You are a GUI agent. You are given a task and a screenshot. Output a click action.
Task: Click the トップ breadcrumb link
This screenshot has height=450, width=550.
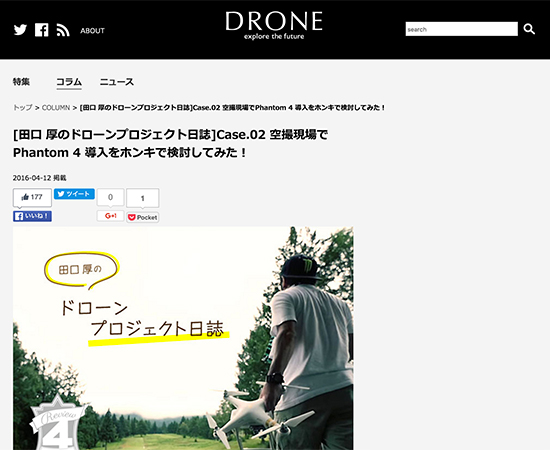point(22,108)
